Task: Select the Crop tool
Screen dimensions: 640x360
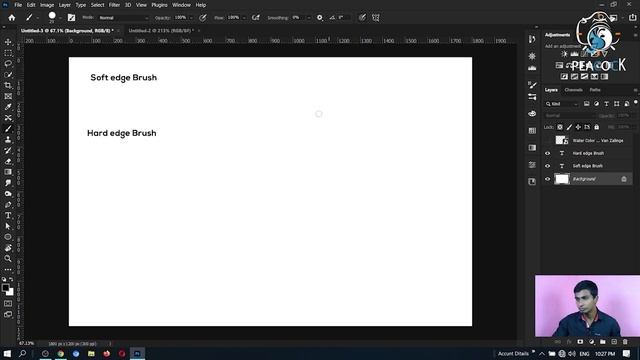Action: tap(8, 85)
